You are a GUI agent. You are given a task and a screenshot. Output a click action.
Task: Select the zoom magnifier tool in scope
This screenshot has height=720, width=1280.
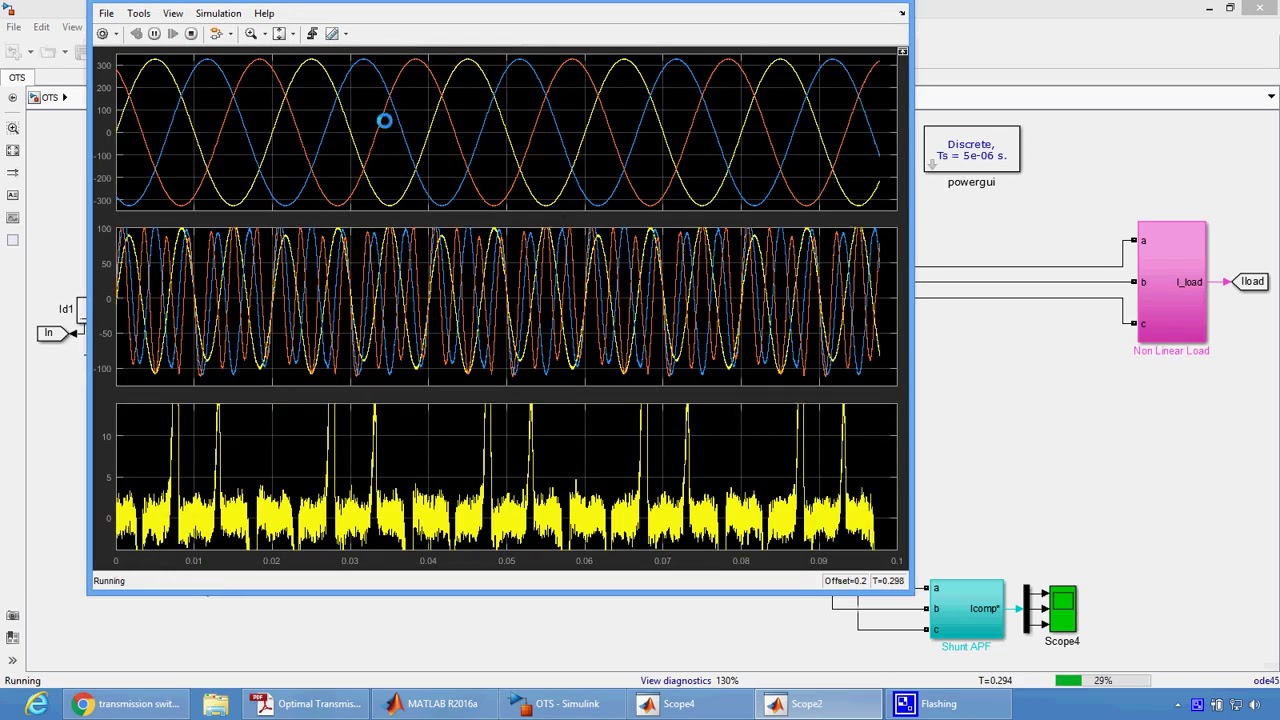click(x=251, y=34)
